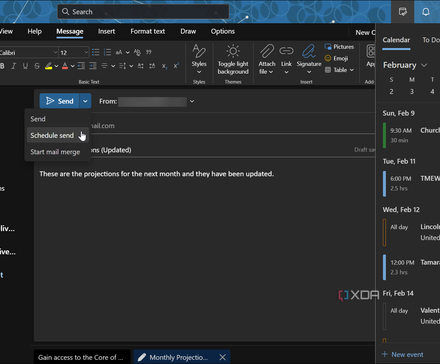Apply italic formatting
440x364 pixels.
(14, 66)
